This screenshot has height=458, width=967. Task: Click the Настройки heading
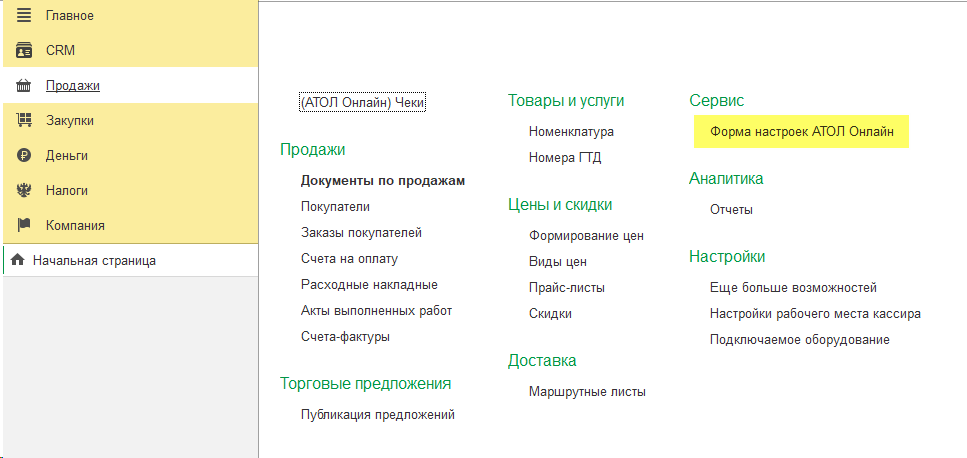[x=727, y=256]
